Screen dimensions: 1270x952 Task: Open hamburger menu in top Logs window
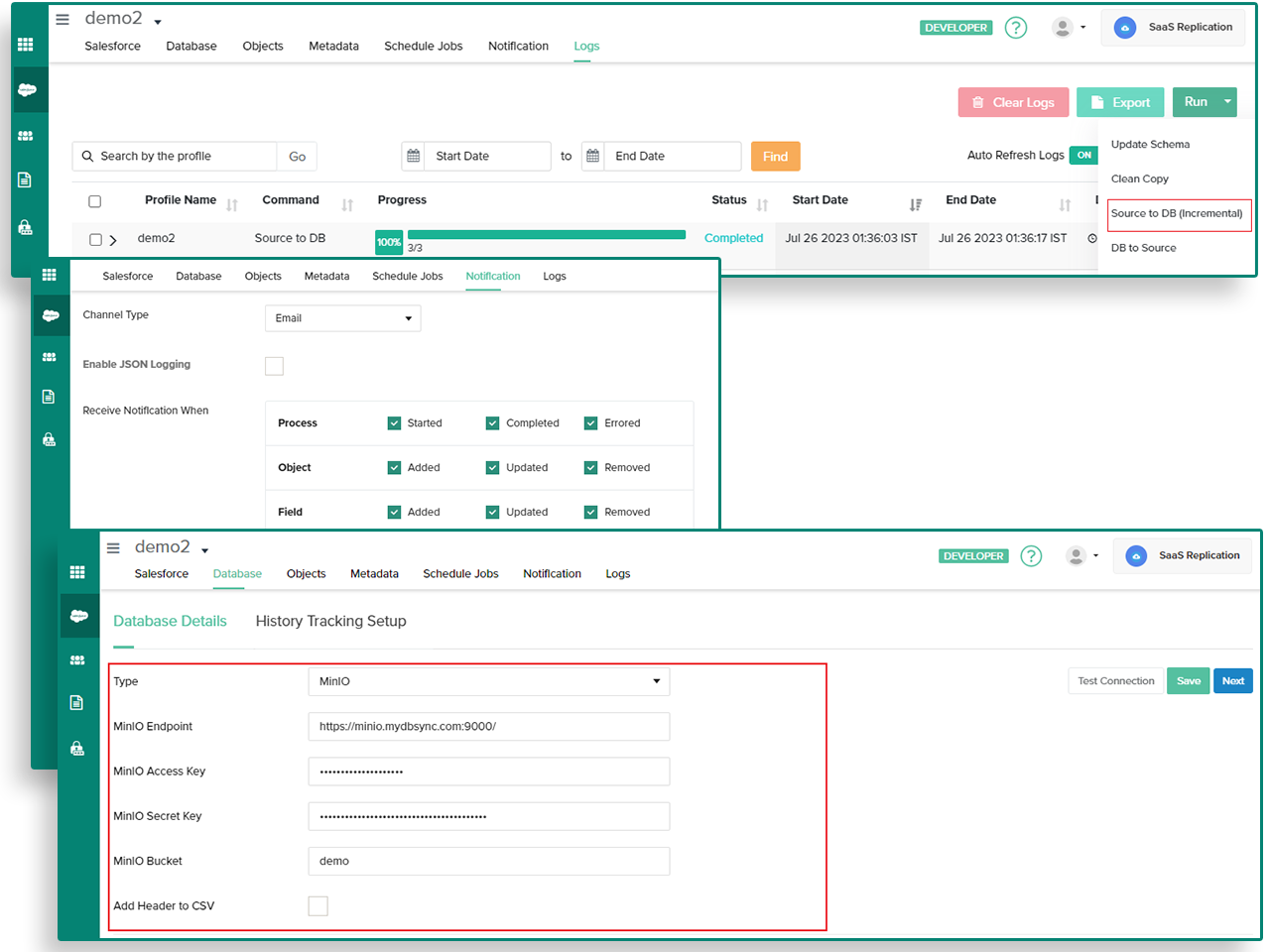(63, 19)
